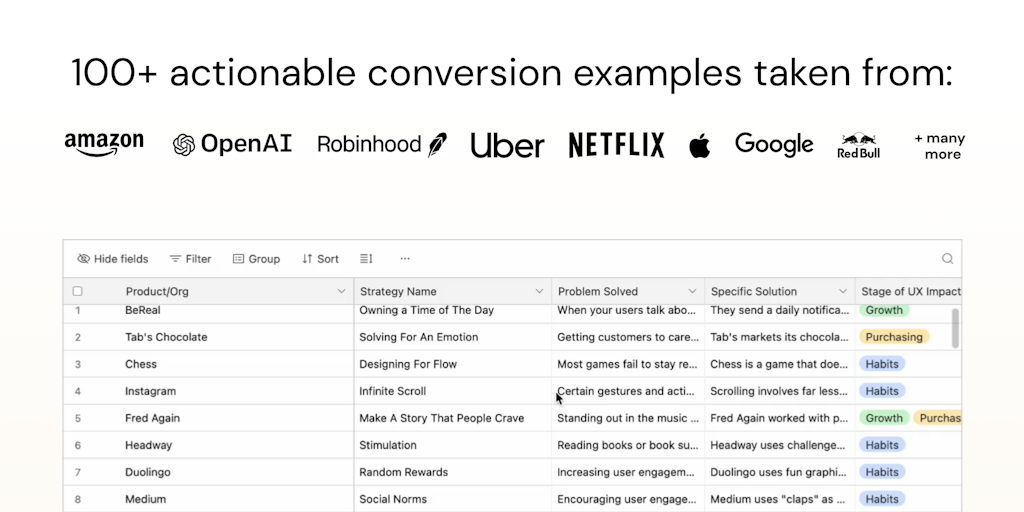Click 'Standing out in the music...' cell

tap(628, 418)
